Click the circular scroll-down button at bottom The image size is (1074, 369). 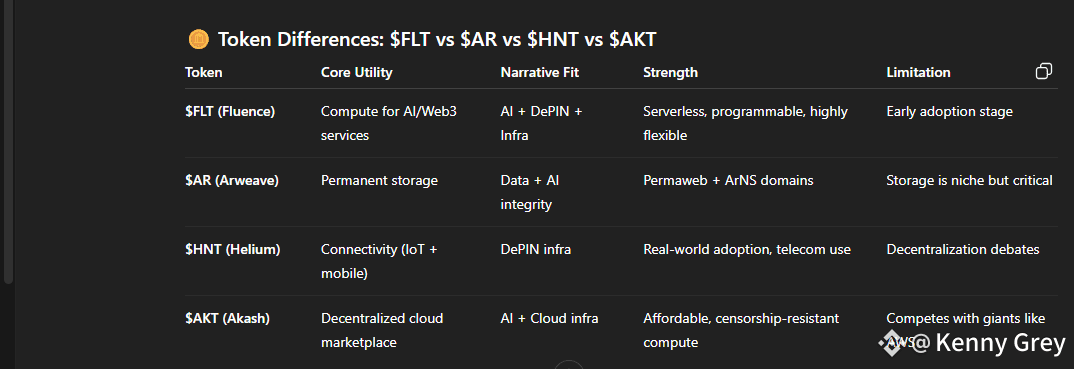[569, 365]
